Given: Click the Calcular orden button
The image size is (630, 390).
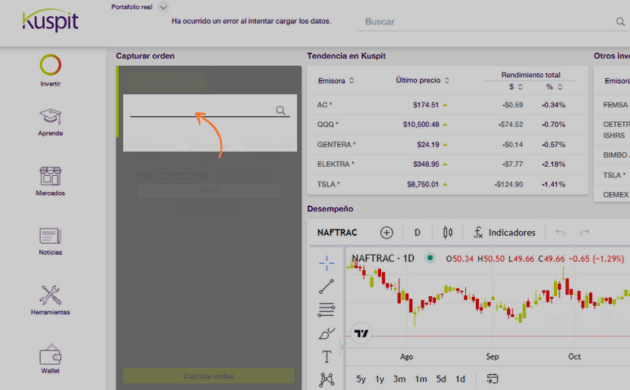Looking at the screenshot, I should pos(209,376).
